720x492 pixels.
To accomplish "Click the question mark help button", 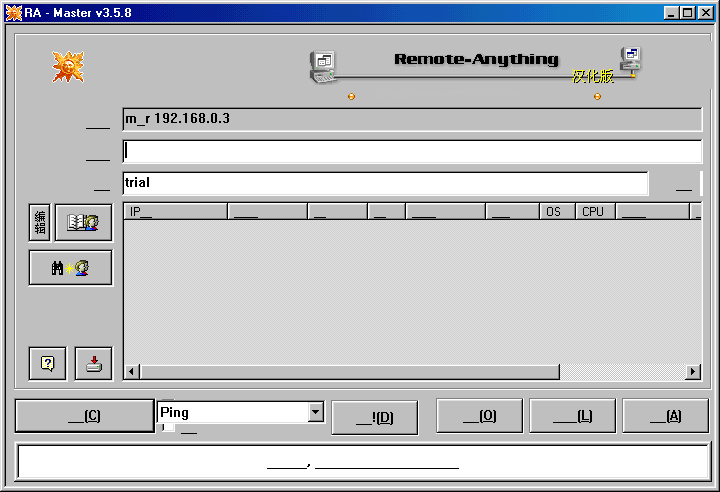I will click(47, 364).
